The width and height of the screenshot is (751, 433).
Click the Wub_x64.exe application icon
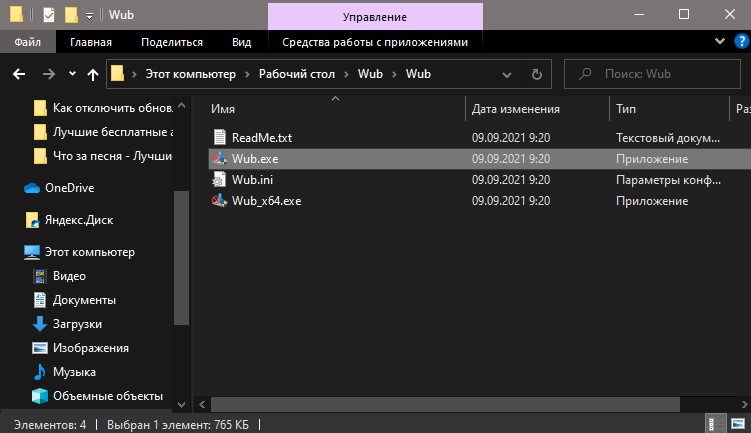tap(219, 201)
